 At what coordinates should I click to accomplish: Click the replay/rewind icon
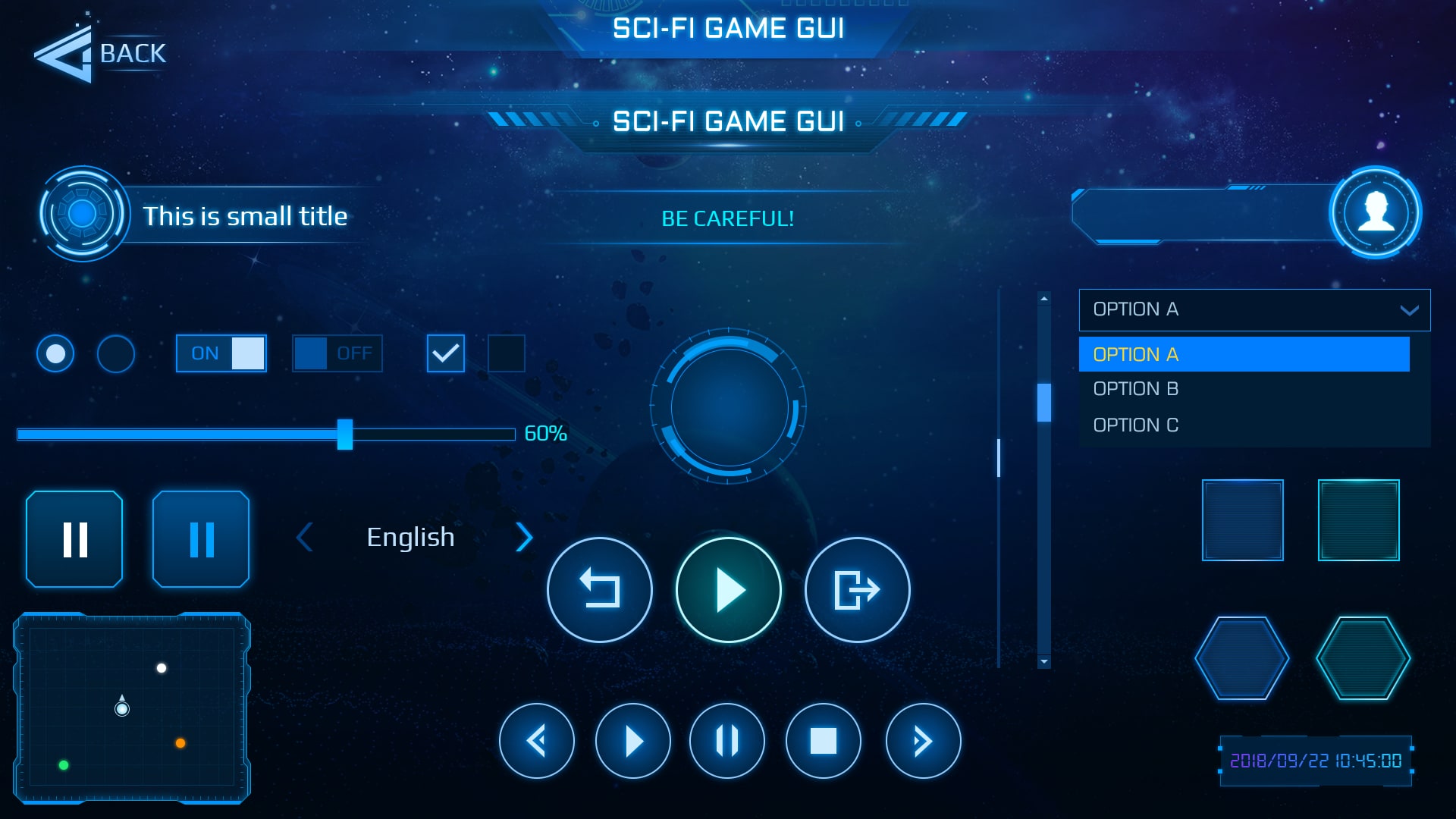coord(601,589)
